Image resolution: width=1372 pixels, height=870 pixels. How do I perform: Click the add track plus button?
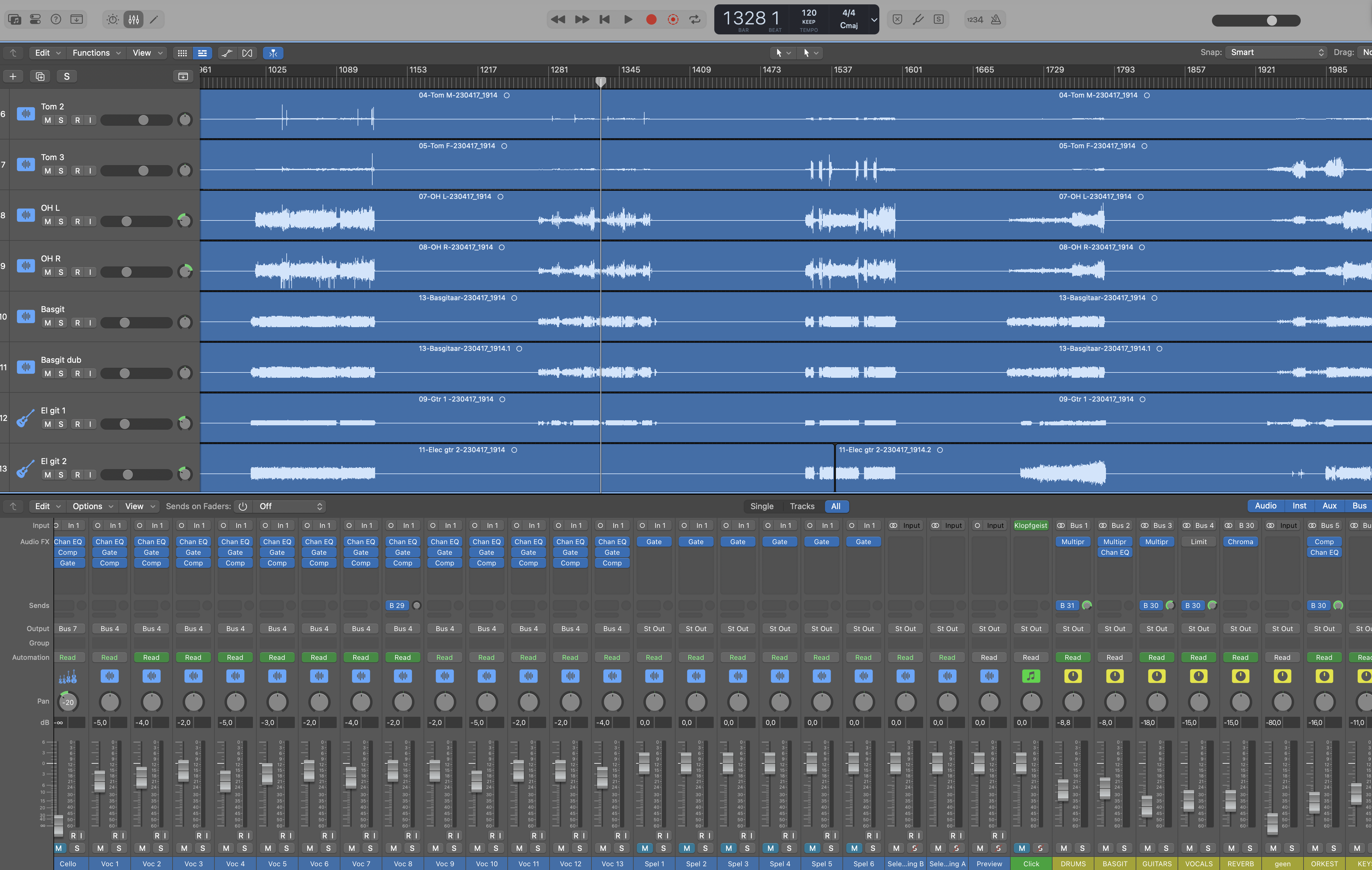click(13, 76)
